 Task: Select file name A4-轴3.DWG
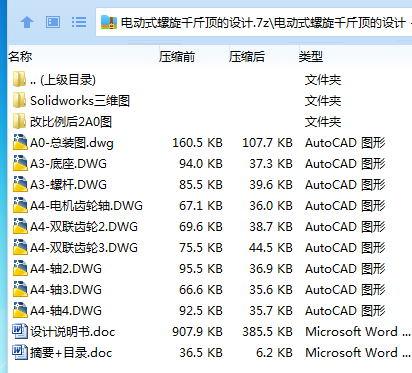(x=66, y=290)
